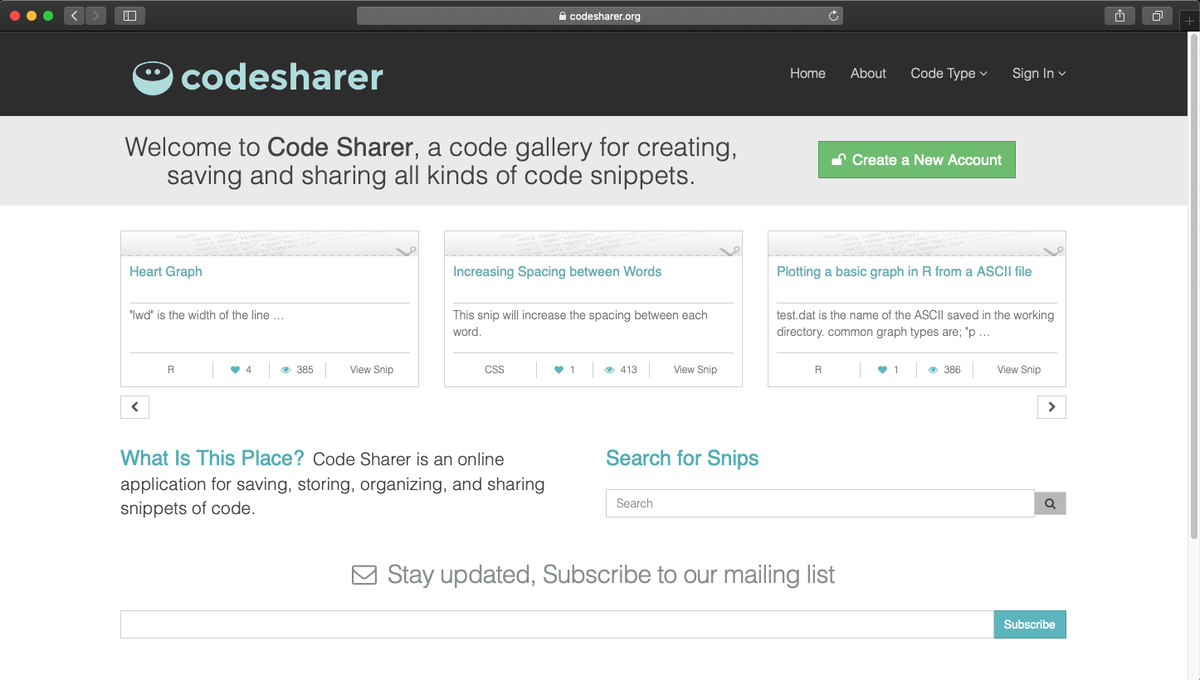Click Create a New Account button
Image resolution: width=1200 pixels, height=680 pixels.
(917, 159)
